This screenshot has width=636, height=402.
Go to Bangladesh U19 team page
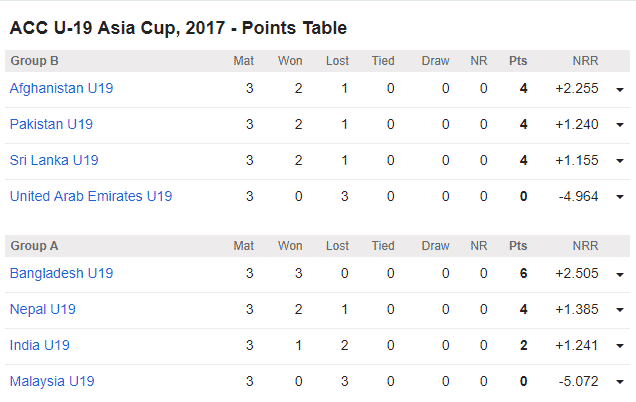click(61, 273)
